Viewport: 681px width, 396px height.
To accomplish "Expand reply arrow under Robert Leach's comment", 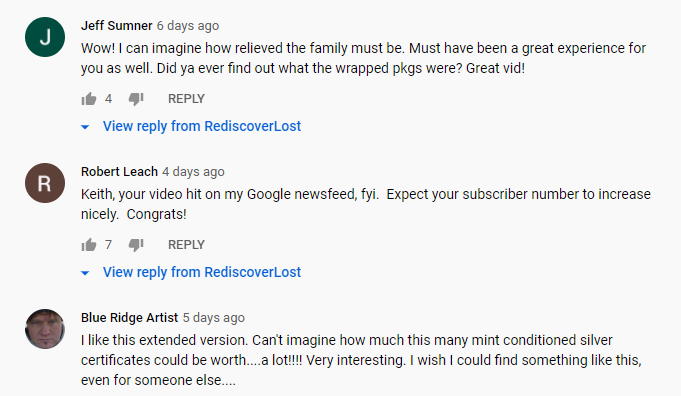I will 85,273.
